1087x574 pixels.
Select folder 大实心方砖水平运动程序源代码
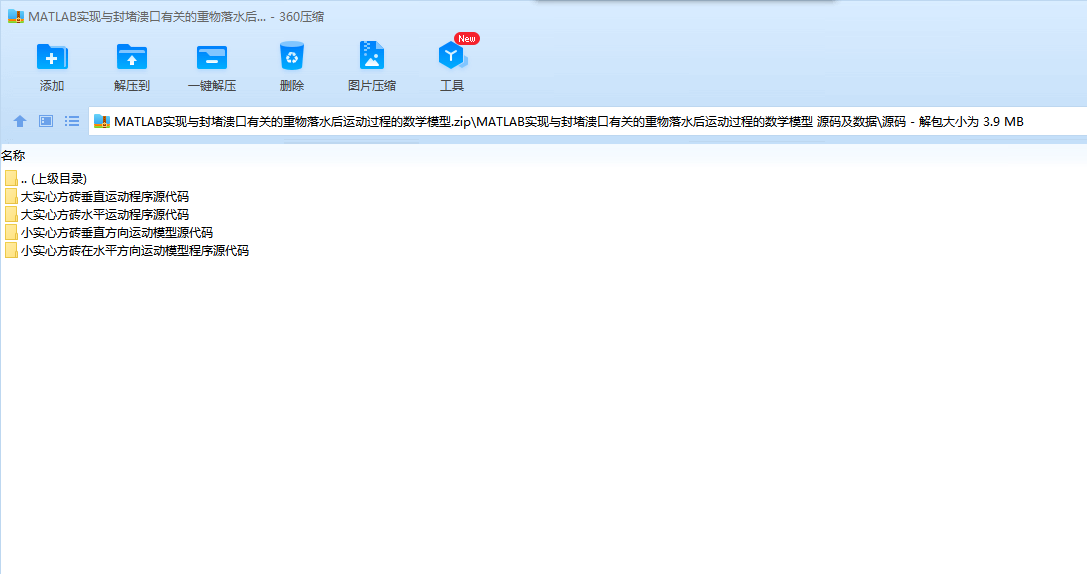(x=97, y=215)
